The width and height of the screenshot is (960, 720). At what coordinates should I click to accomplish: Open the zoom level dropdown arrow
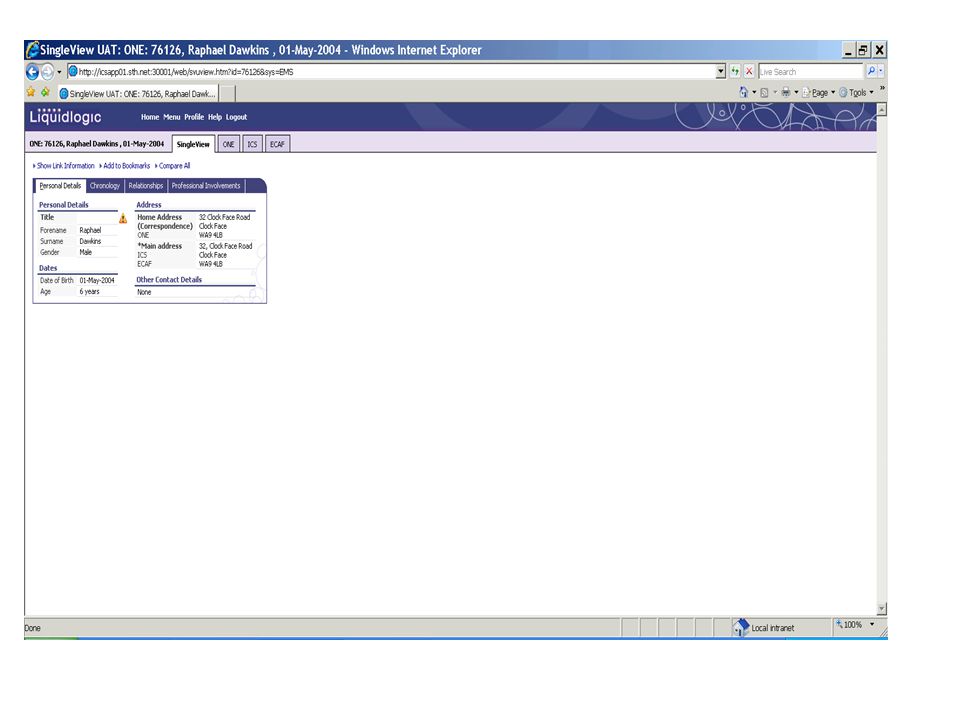(x=872, y=624)
